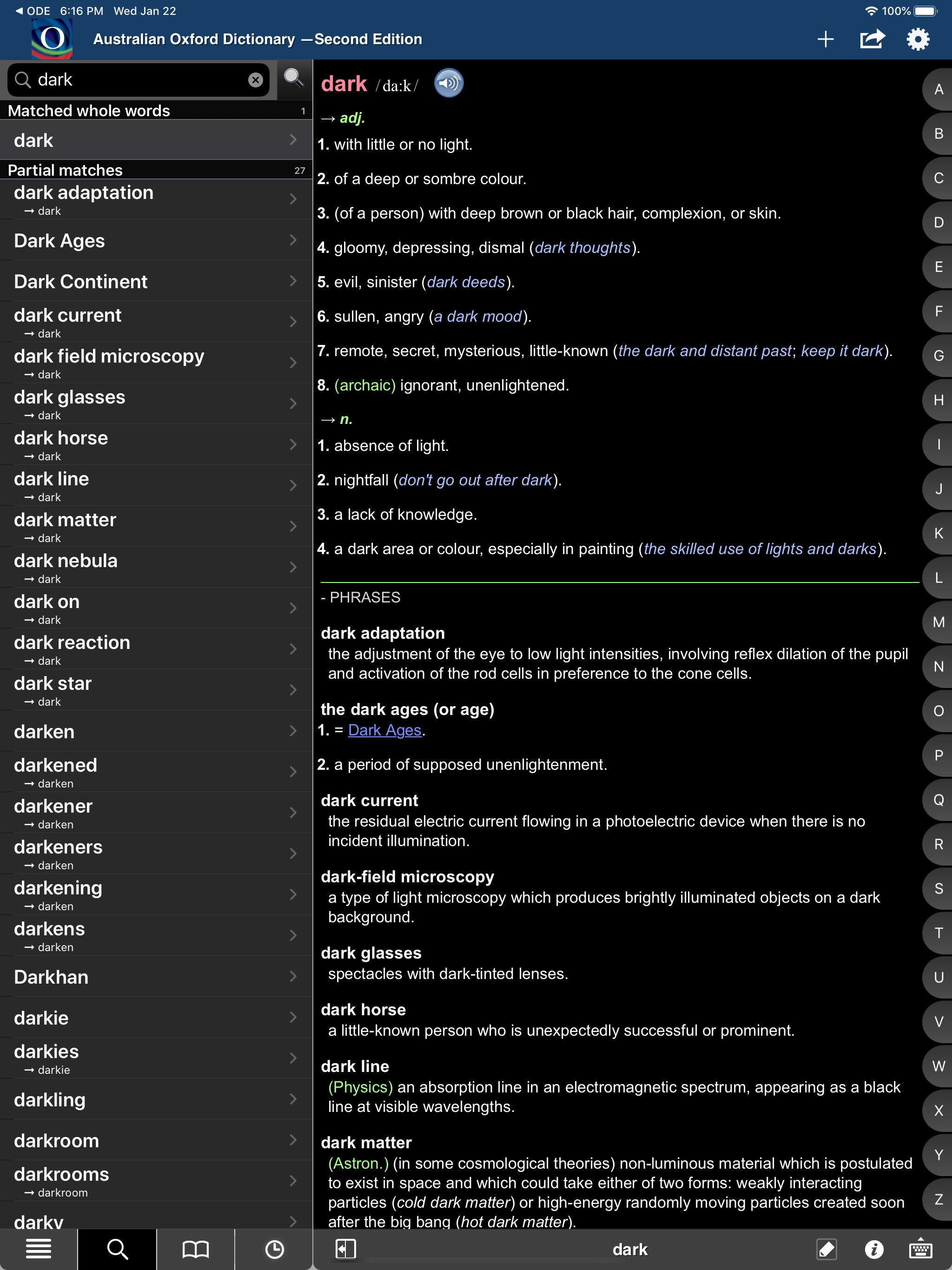Image resolution: width=952 pixels, height=1270 pixels.
Task: Click the search input containing dark
Action: tap(139, 80)
